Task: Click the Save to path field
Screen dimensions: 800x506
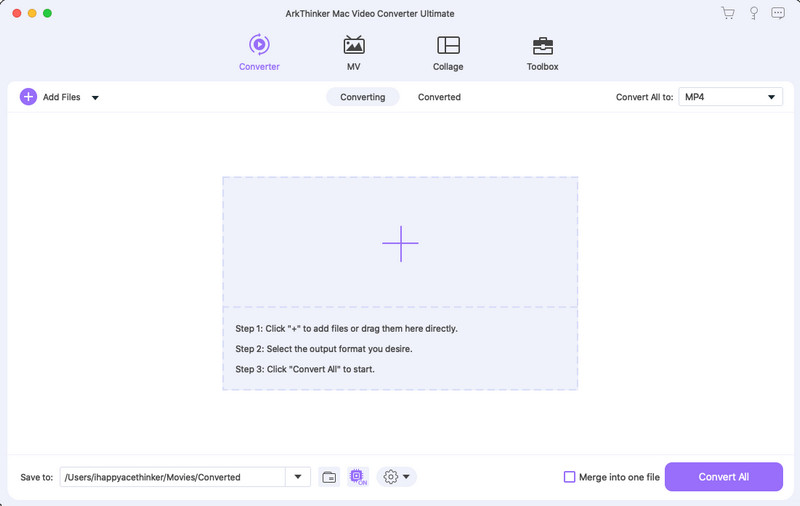Action: click(172, 477)
